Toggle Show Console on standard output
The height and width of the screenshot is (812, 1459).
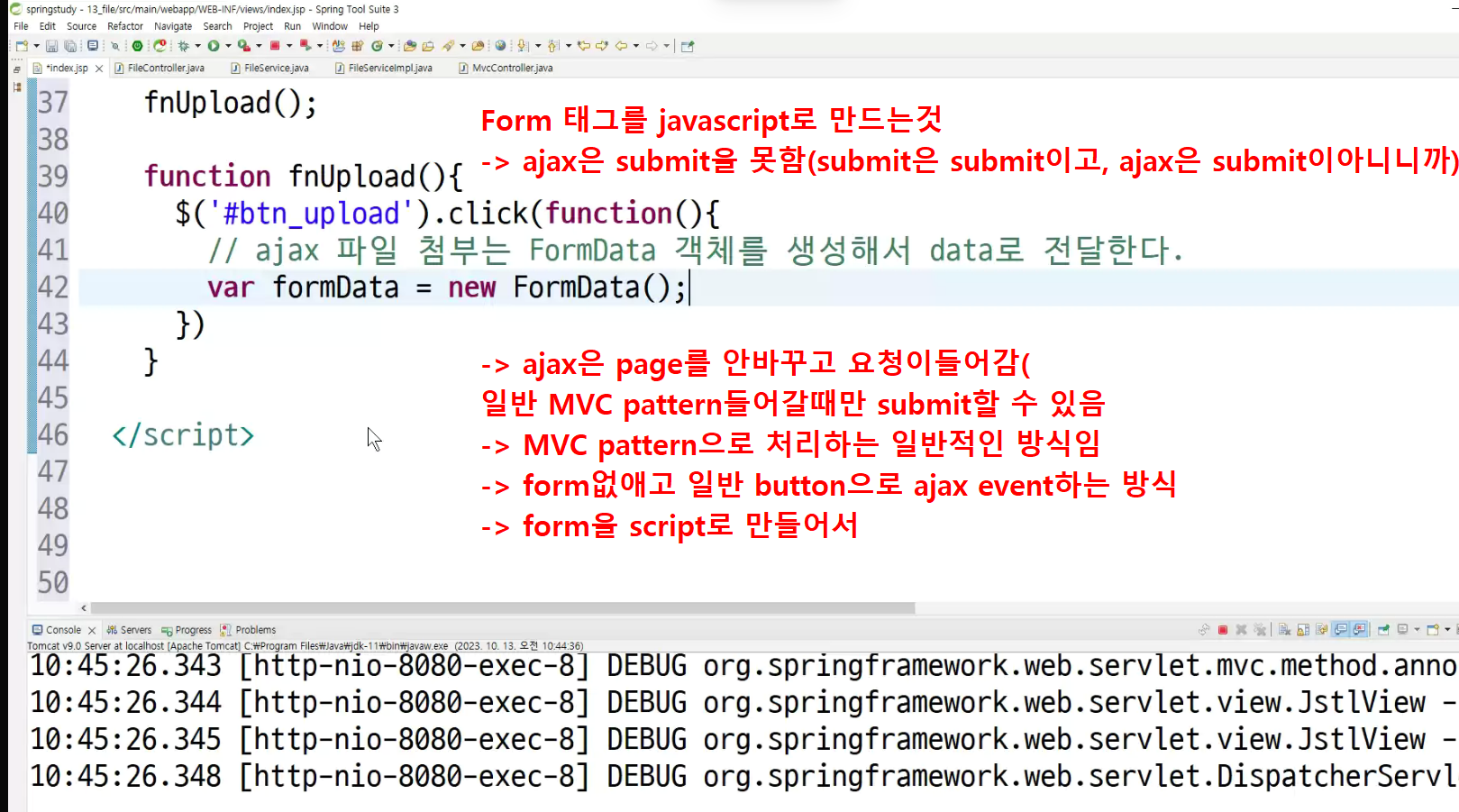(x=1341, y=630)
